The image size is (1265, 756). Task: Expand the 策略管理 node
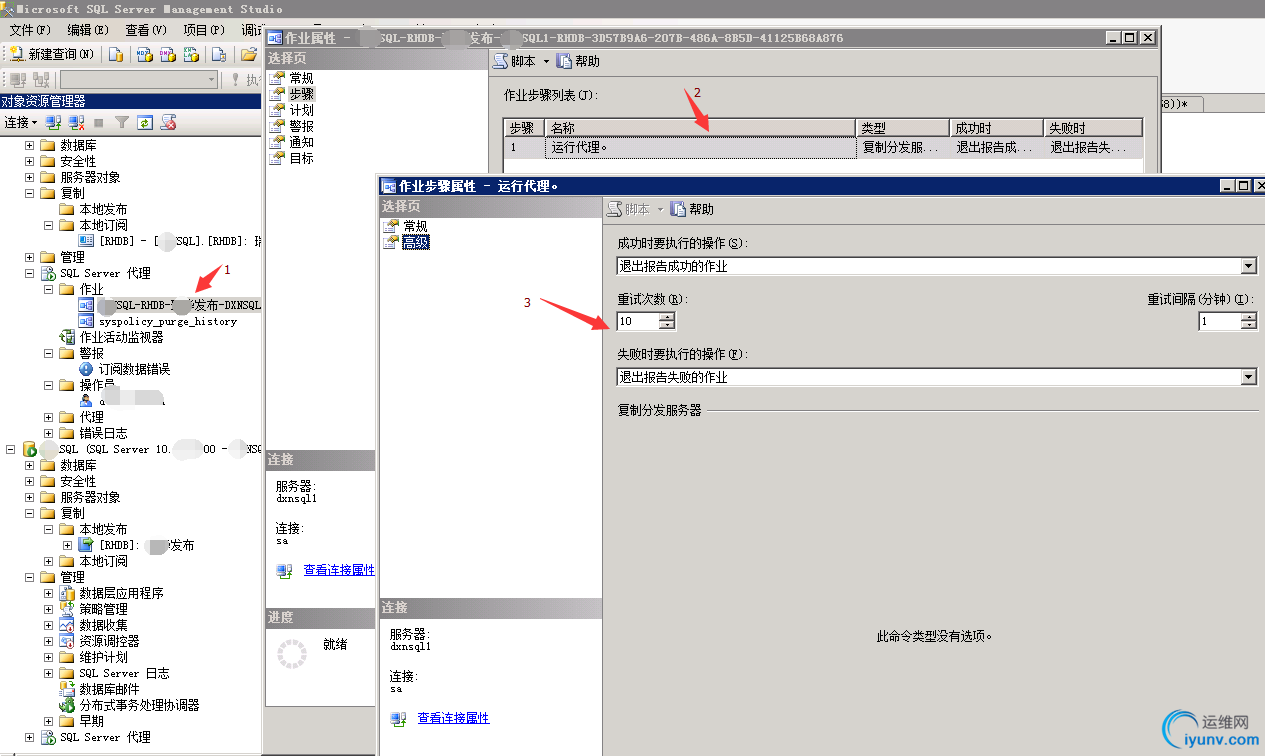click(x=49, y=609)
